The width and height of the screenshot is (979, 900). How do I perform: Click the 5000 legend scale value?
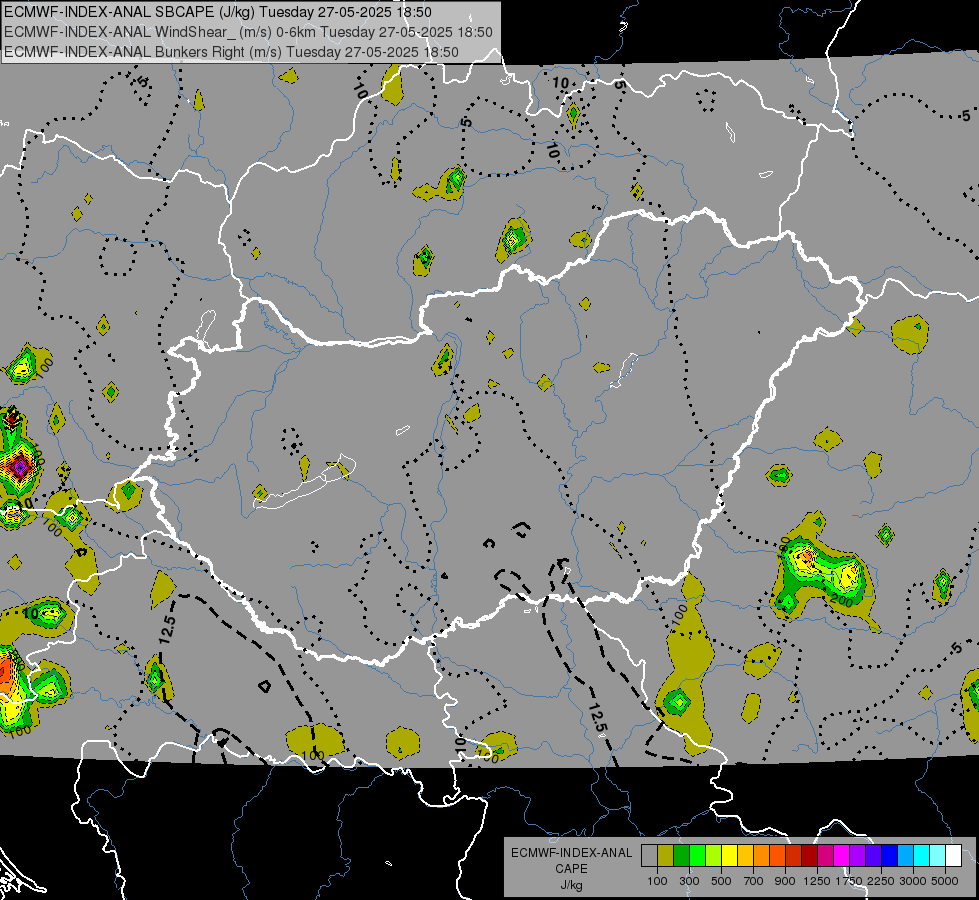click(945, 881)
